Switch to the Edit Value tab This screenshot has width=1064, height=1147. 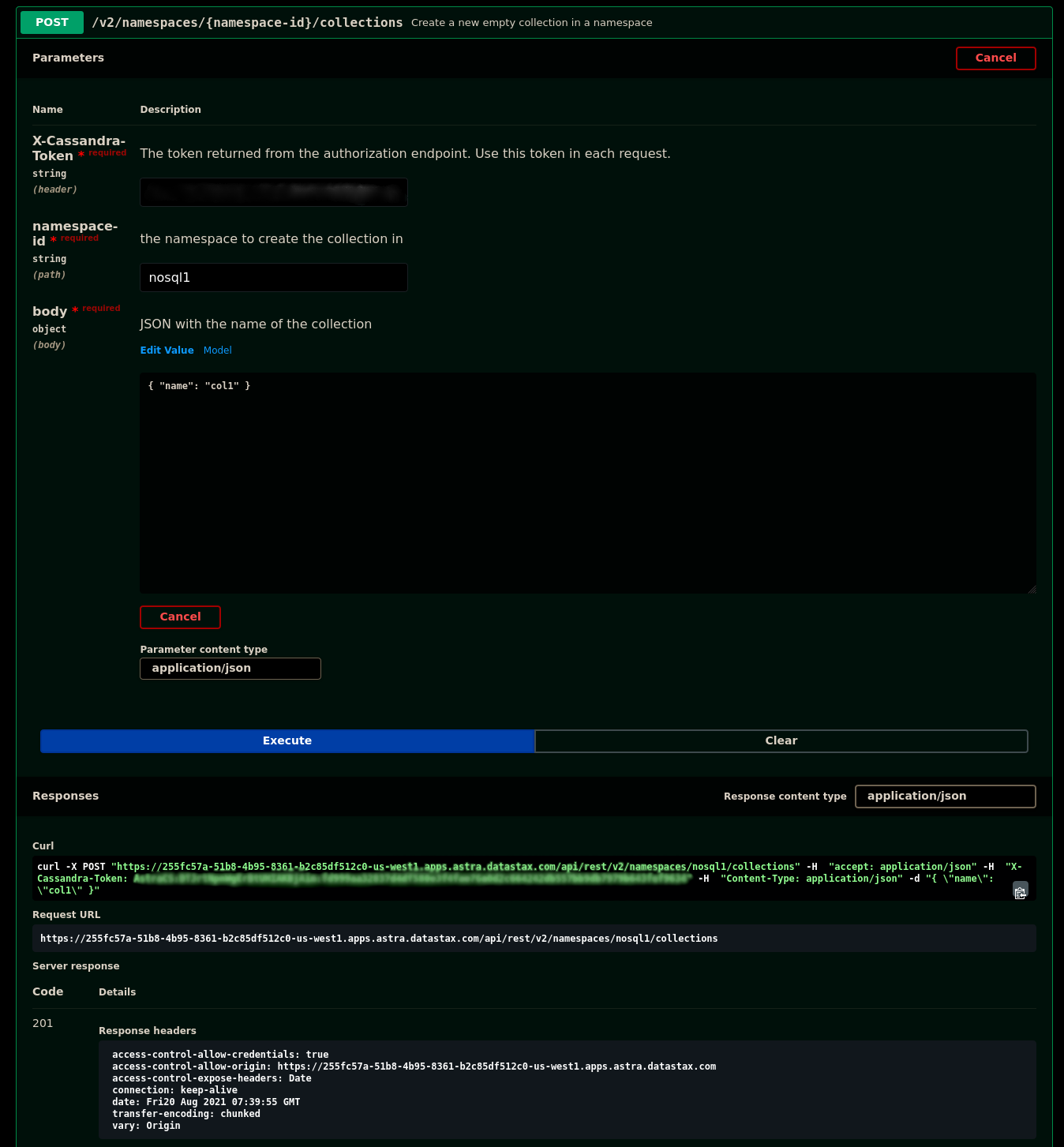[167, 350]
